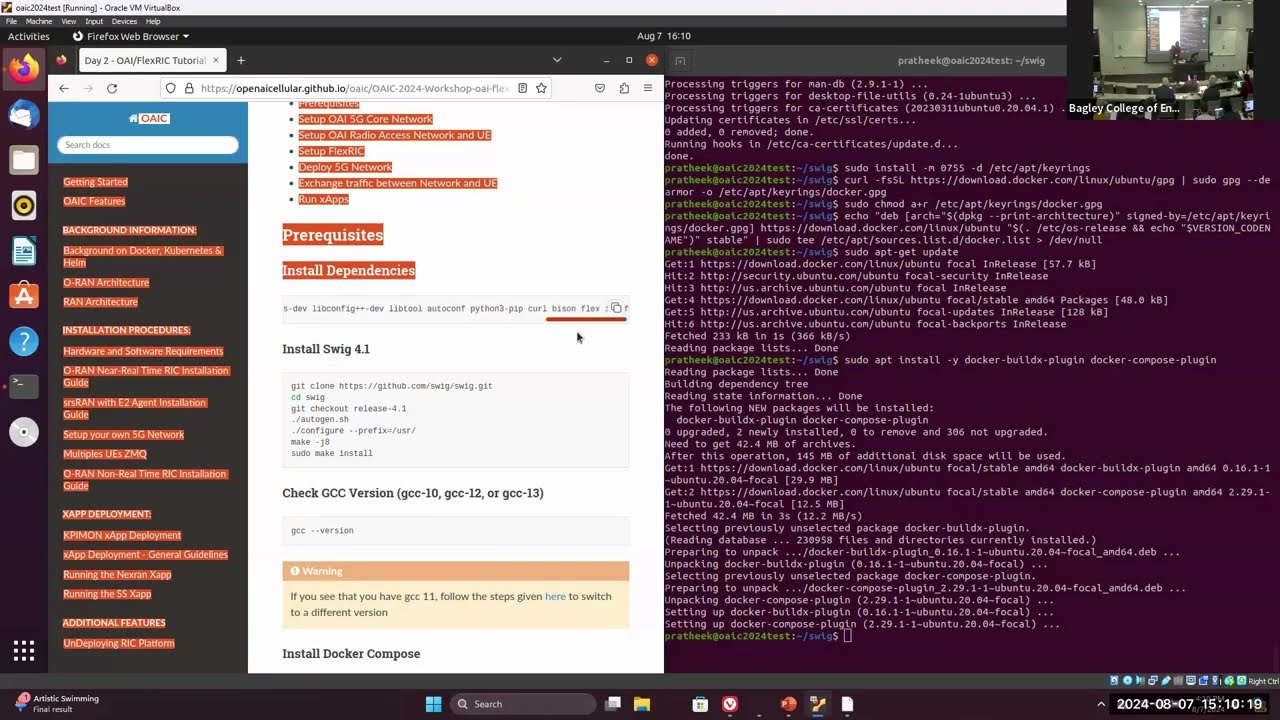This screenshot has width=1280, height=720.
Task: Open the VirtualBox Devices menu
Action: point(124,21)
